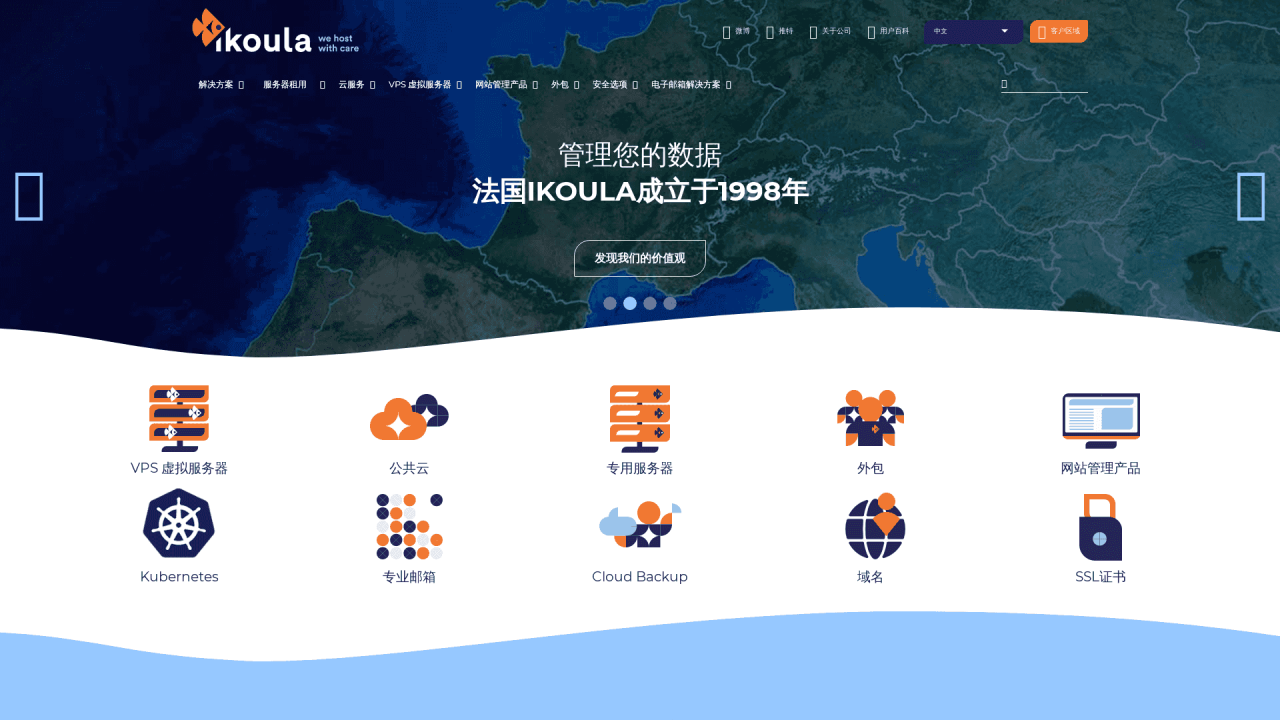Click the 外包 outsourcing team icon
Screen dimensions: 1280x720
[x=870, y=418]
